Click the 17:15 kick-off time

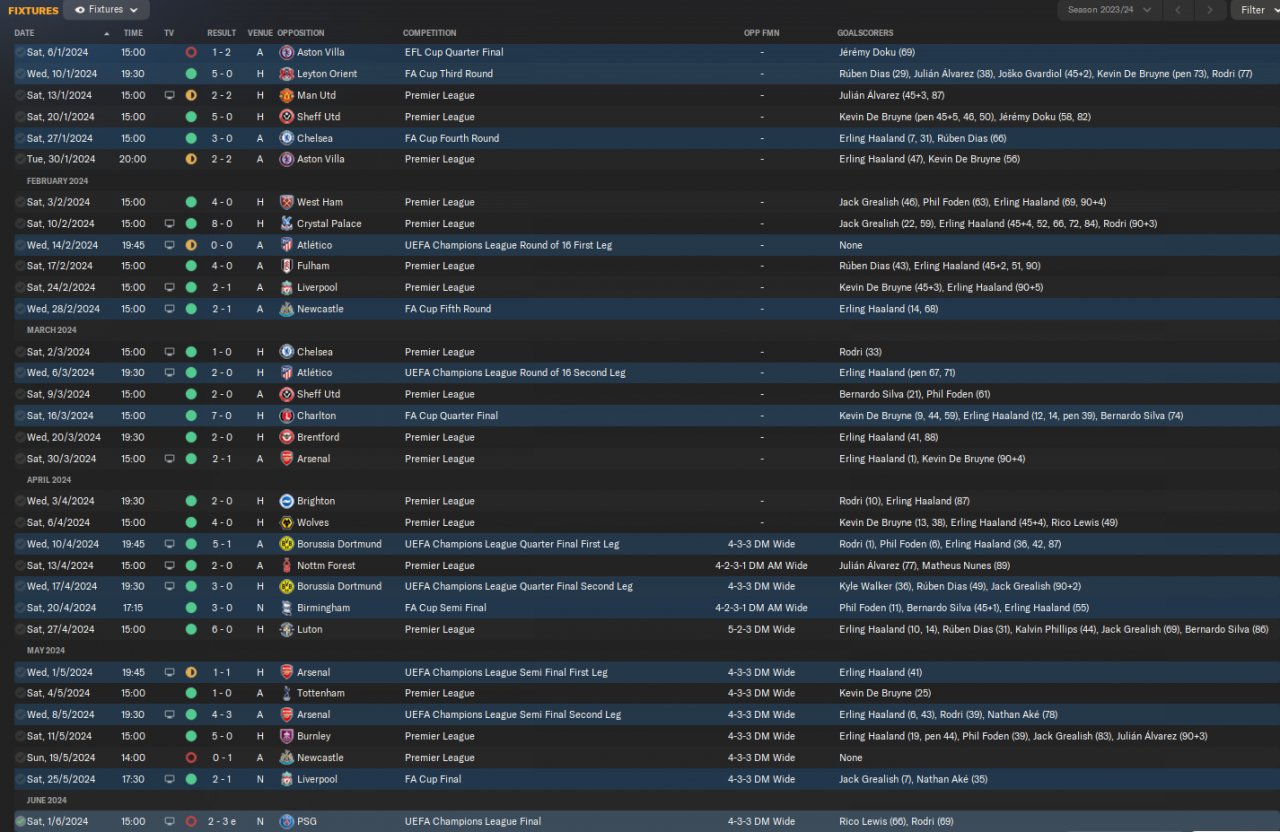133,608
